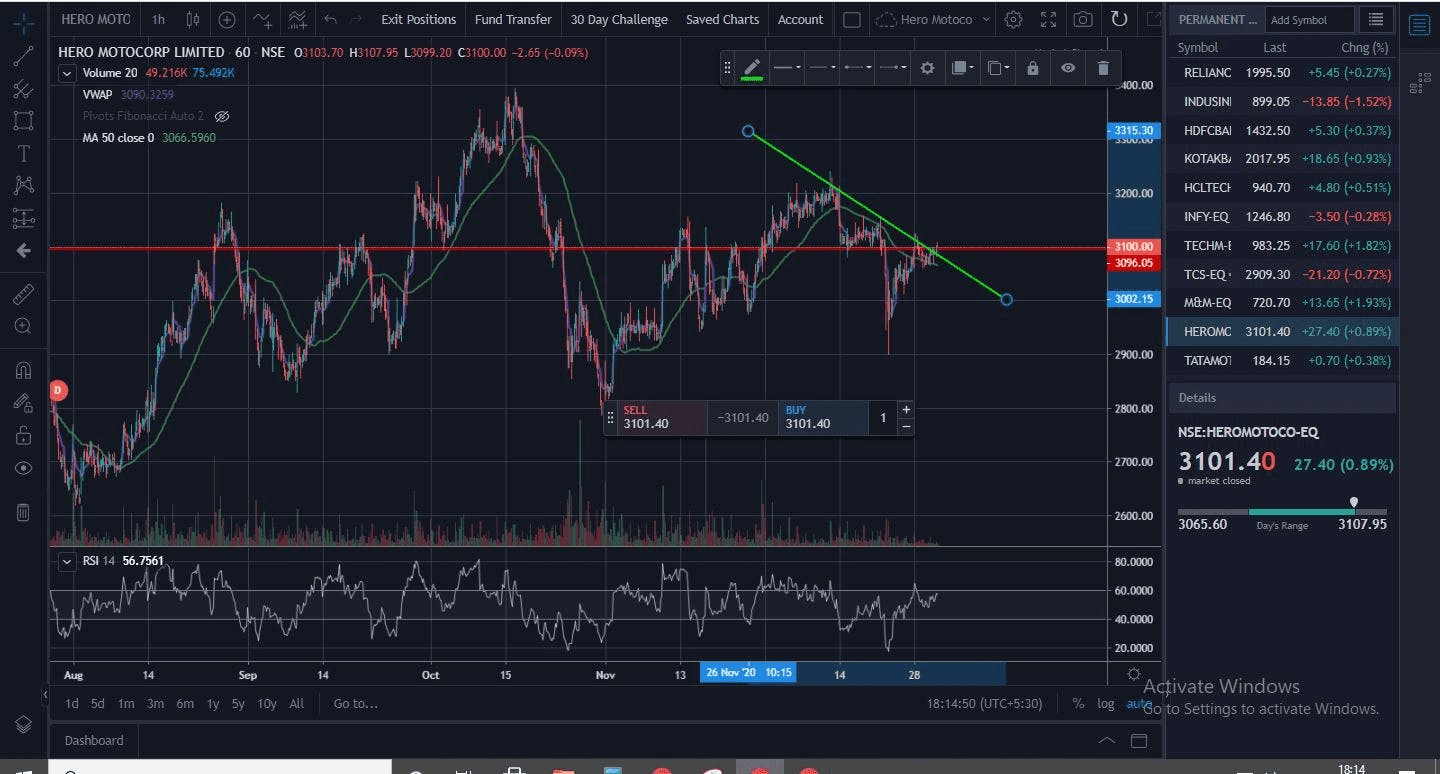Toggle log scale mode
Image resolution: width=1440 pixels, height=774 pixels.
point(1105,703)
